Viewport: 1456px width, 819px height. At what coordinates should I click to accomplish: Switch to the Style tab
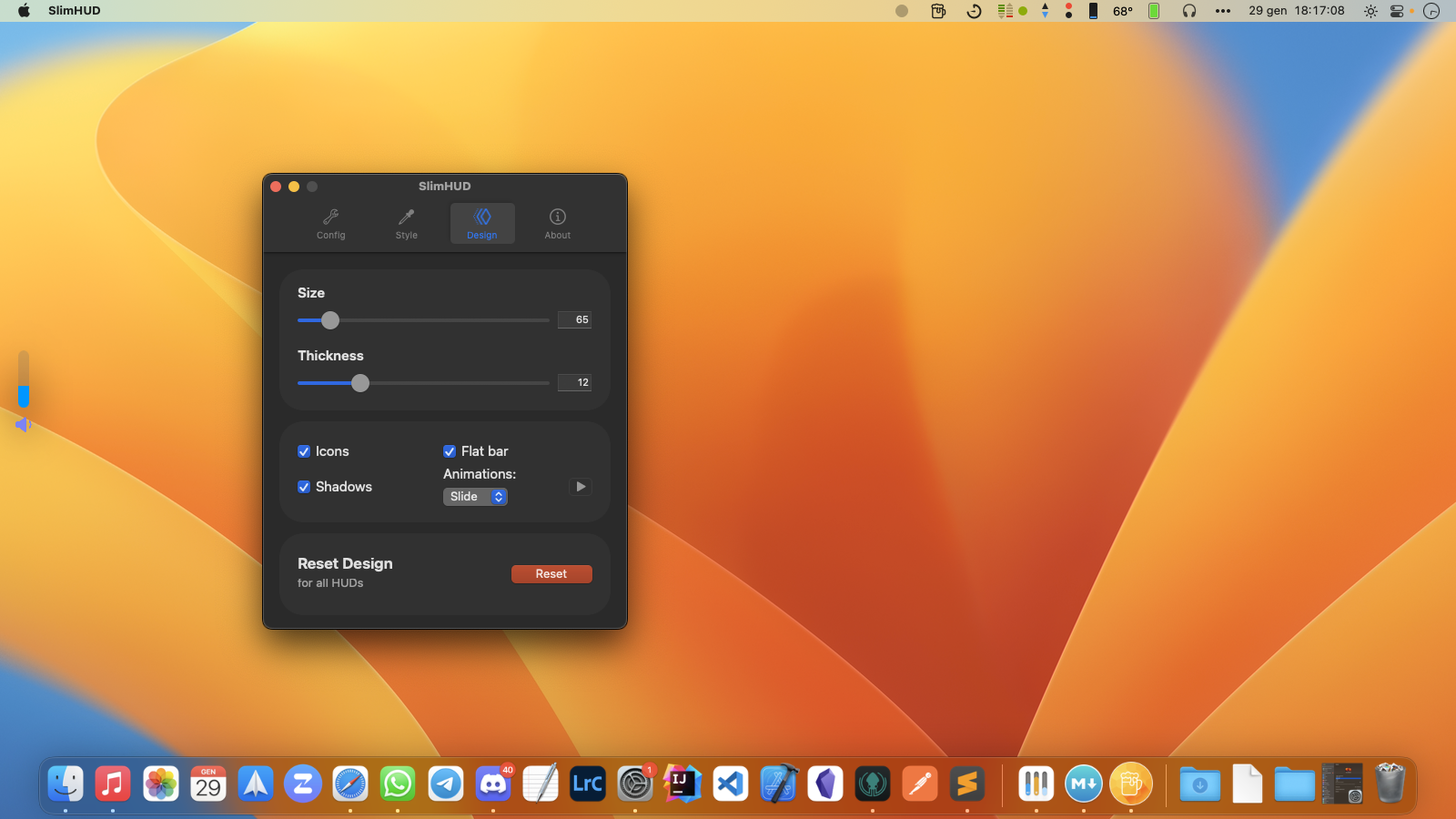406,223
